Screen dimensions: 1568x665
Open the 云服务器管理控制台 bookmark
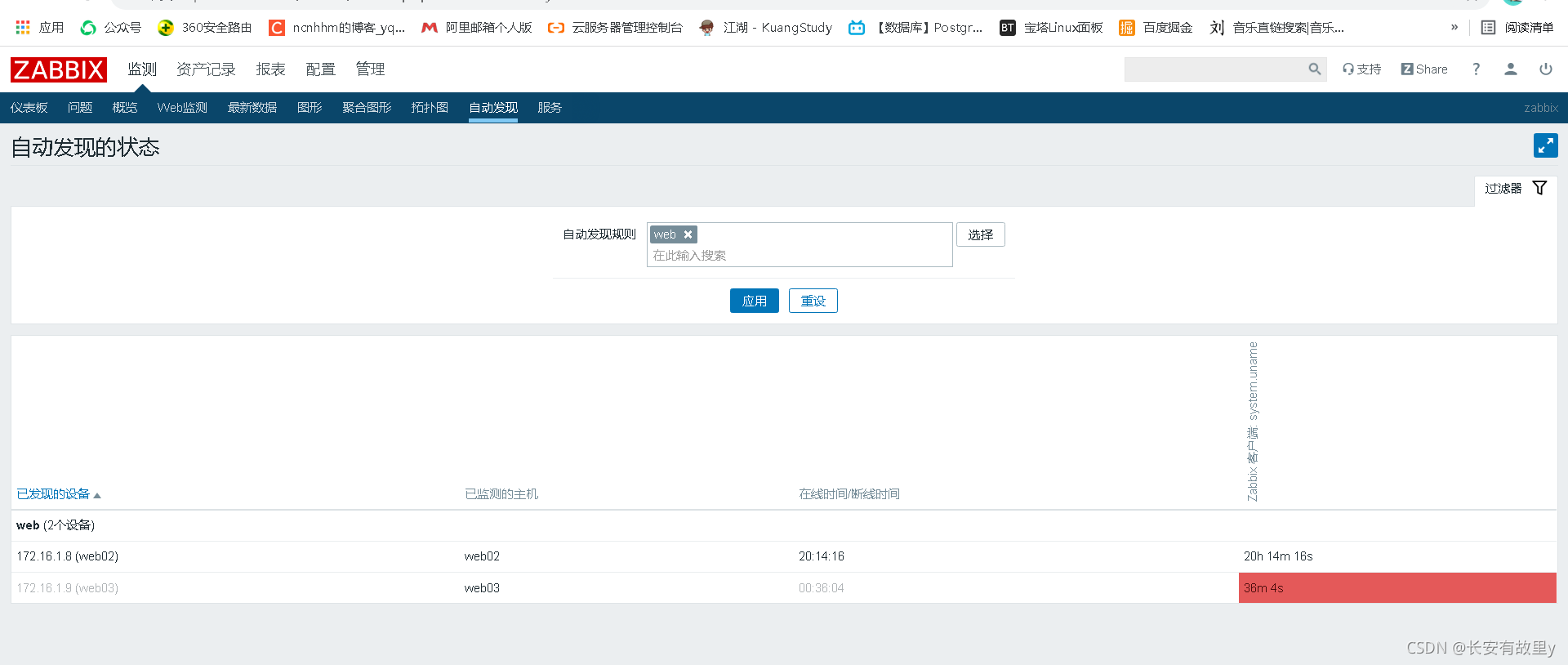coord(615,27)
